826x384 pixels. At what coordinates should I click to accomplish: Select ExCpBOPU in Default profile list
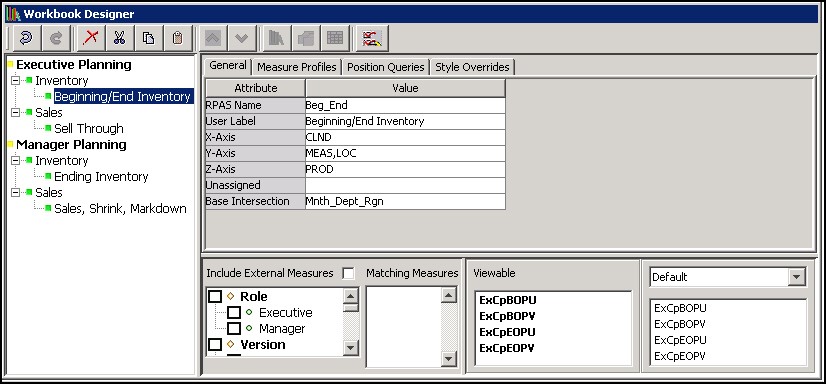(x=680, y=308)
